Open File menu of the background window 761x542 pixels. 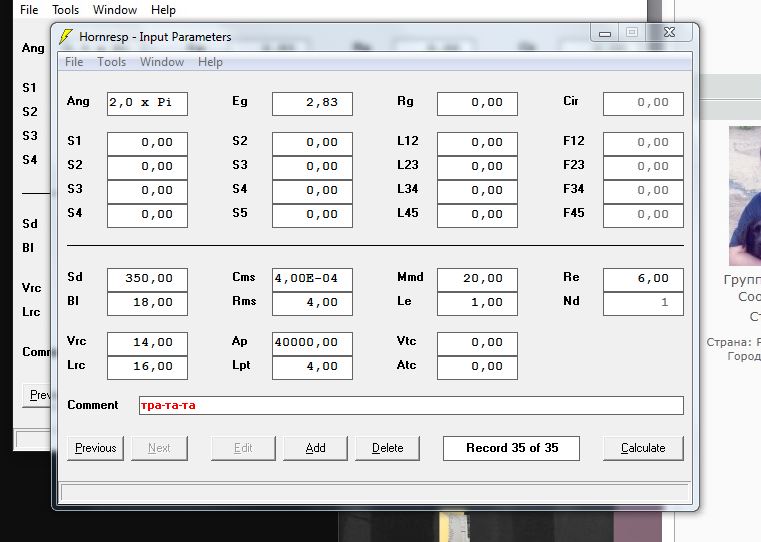click(x=29, y=10)
